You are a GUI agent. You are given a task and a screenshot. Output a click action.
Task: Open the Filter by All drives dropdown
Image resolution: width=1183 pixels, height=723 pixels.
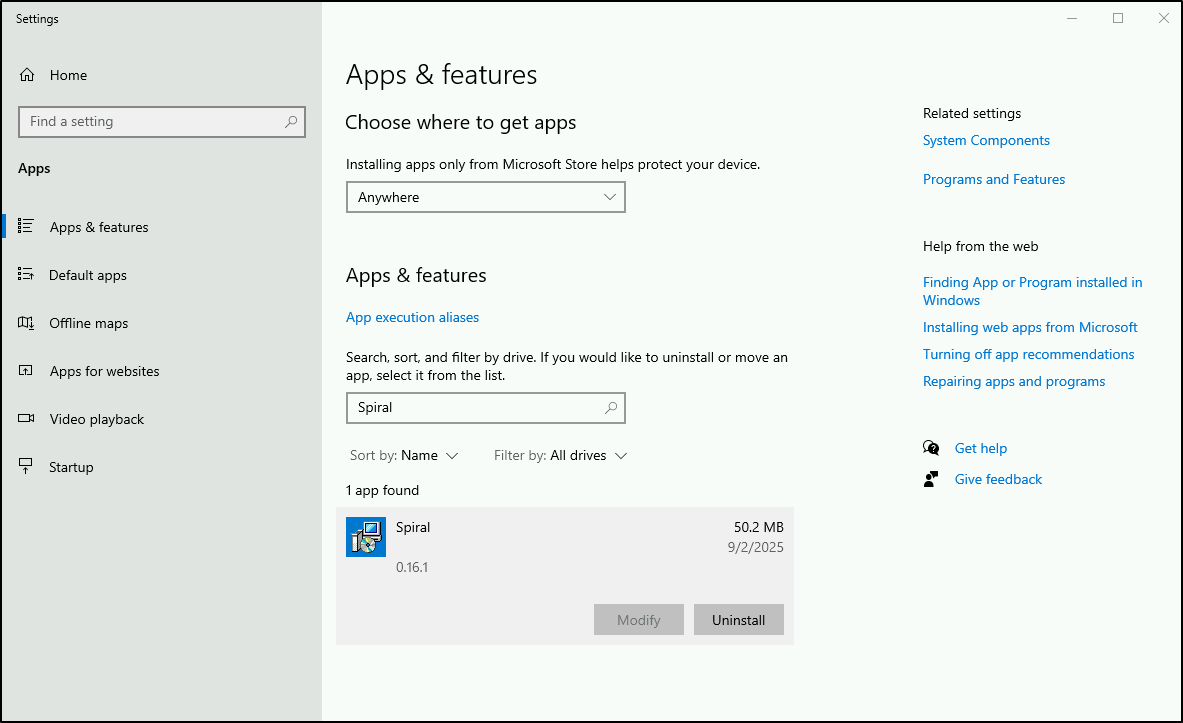click(561, 455)
